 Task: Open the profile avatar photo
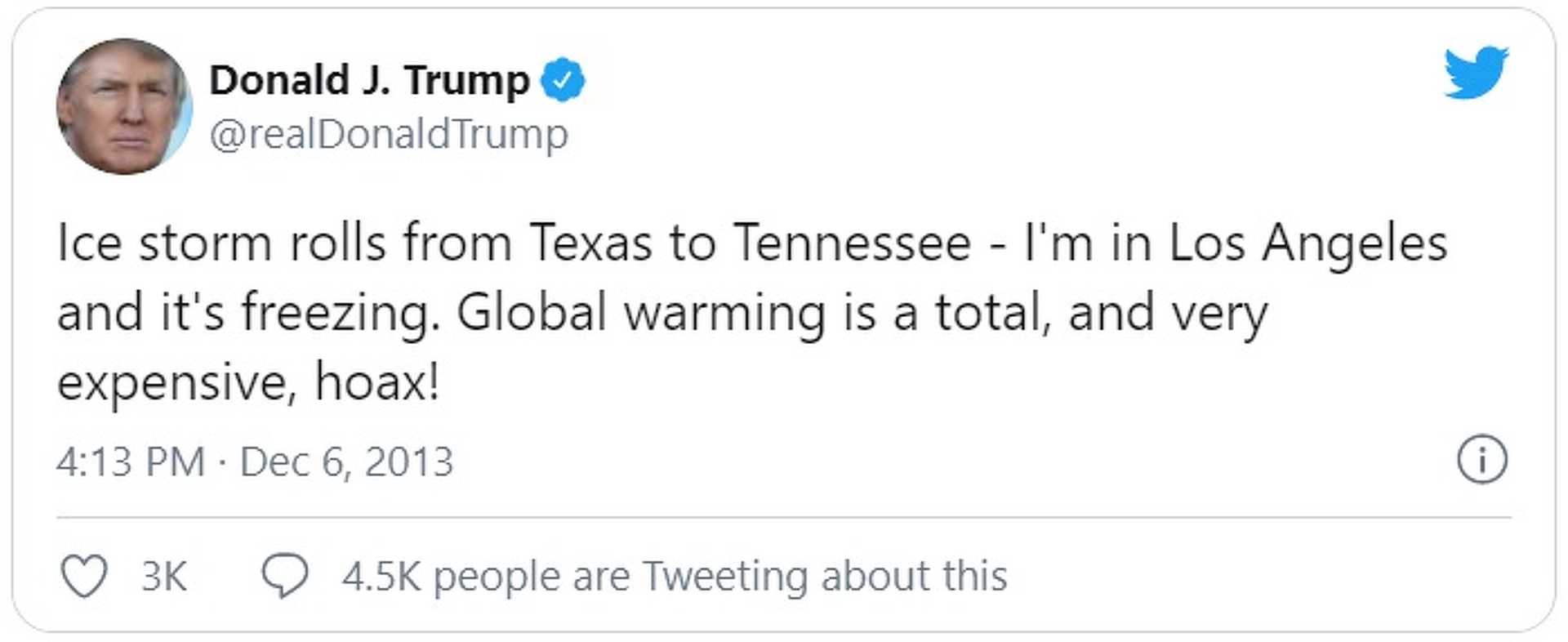pyautogui.click(x=124, y=107)
